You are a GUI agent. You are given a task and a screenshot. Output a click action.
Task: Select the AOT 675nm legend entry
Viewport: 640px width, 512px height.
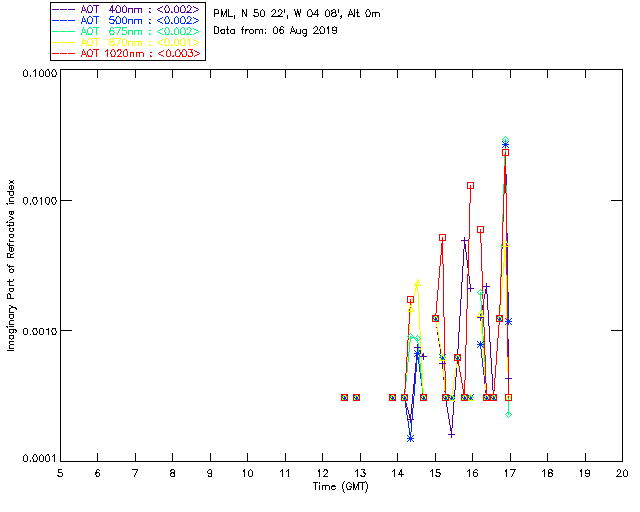click(x=127, y=31)
